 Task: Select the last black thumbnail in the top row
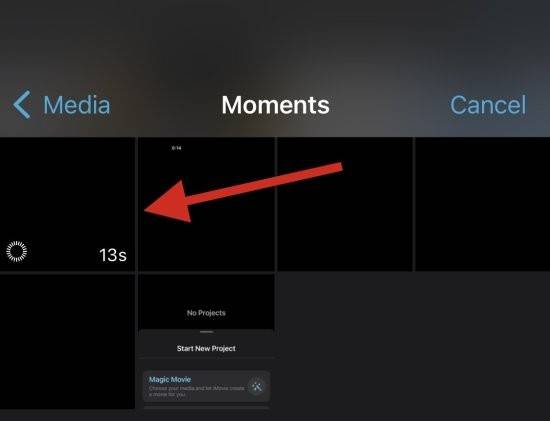click(x=483, y=204)
